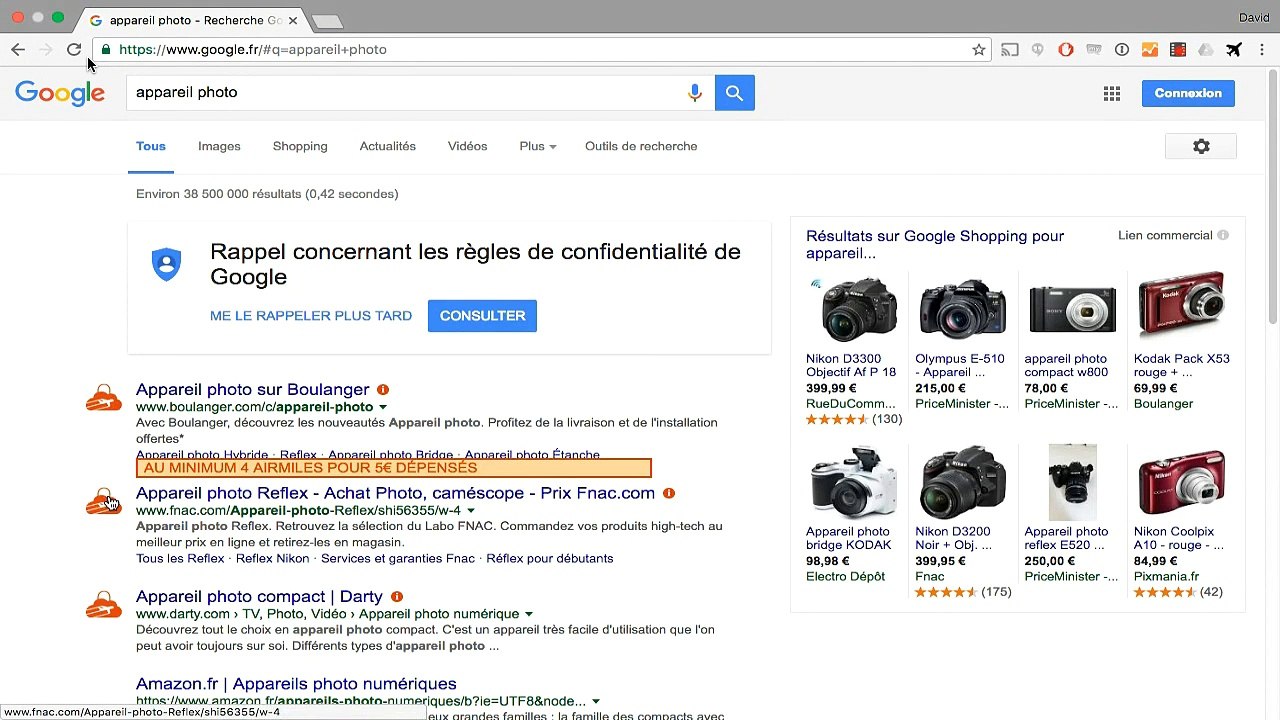The height and width of the screenshot is (720, 1280).
Task: Select the Tous search tab
Action: tap(151, 146)
